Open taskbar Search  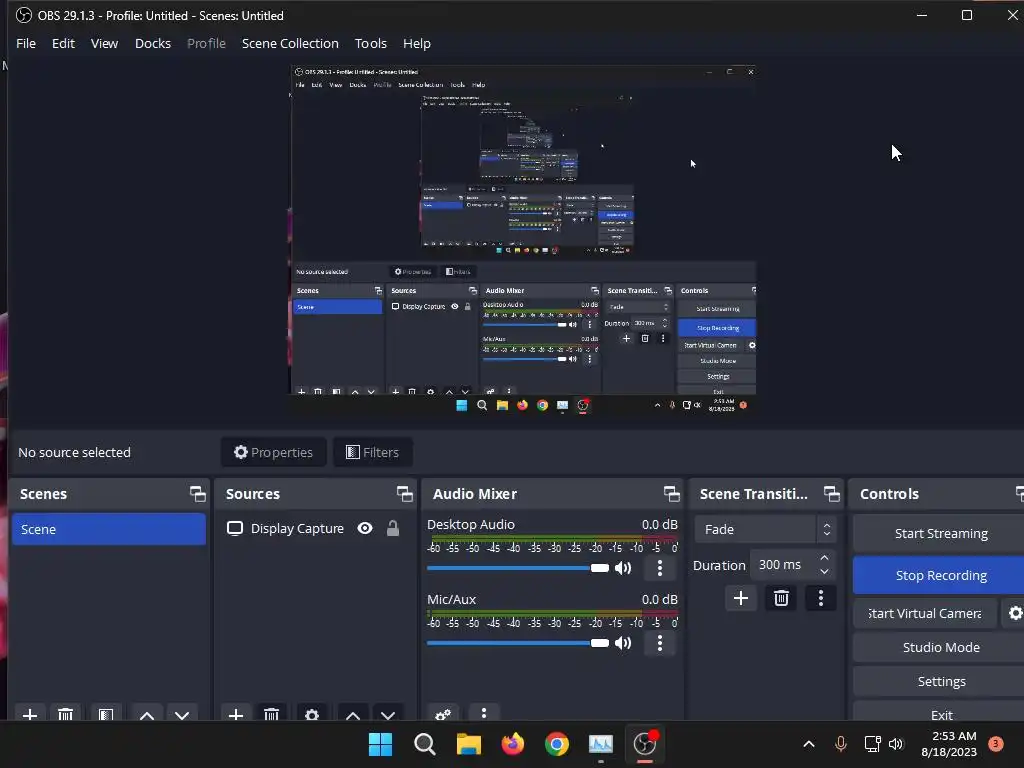pyautogui.click(x=424, y=743)
